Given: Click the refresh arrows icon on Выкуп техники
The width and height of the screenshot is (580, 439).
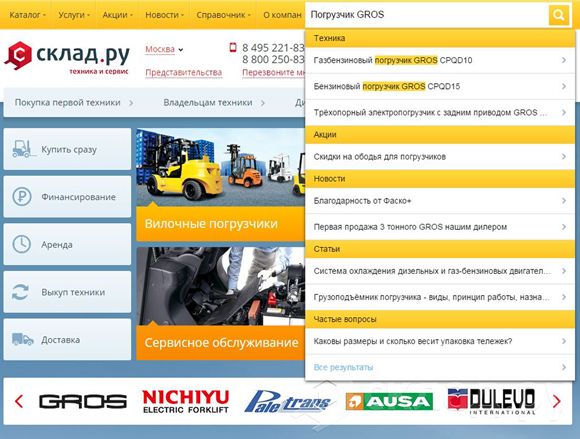Looking at the screenshot, I should click(x=20, y=292).
